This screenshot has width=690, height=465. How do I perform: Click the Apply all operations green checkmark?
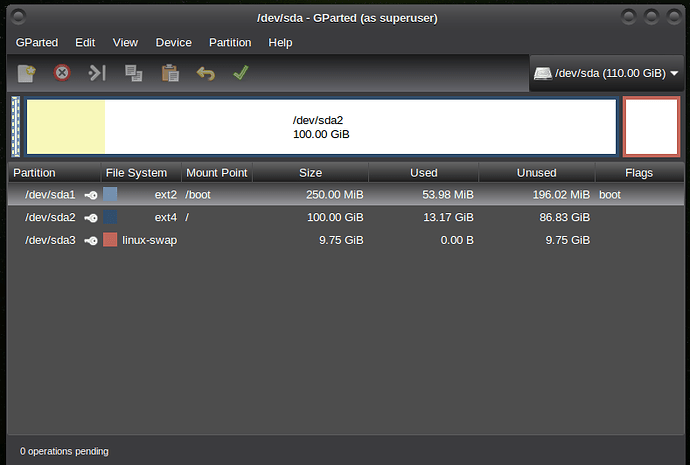[x=241, y=73]
